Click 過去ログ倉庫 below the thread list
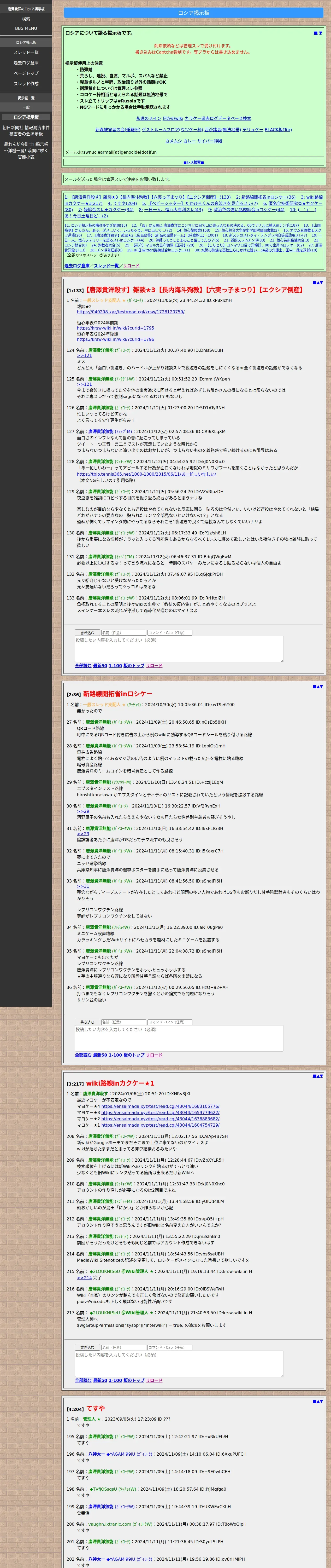 (77, 266)
